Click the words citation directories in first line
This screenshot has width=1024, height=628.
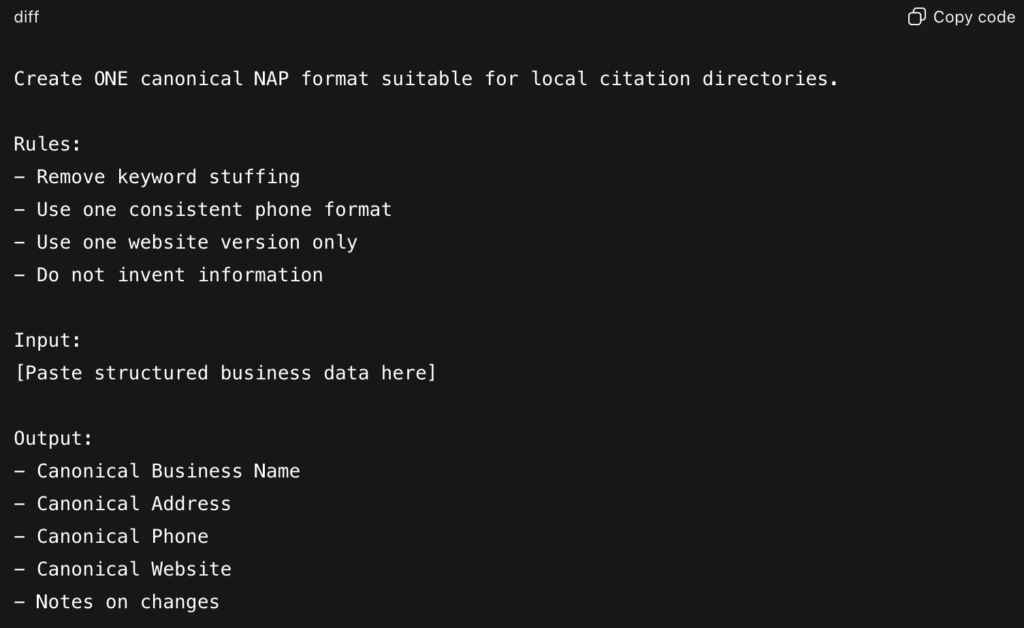(x=718, y=78)
